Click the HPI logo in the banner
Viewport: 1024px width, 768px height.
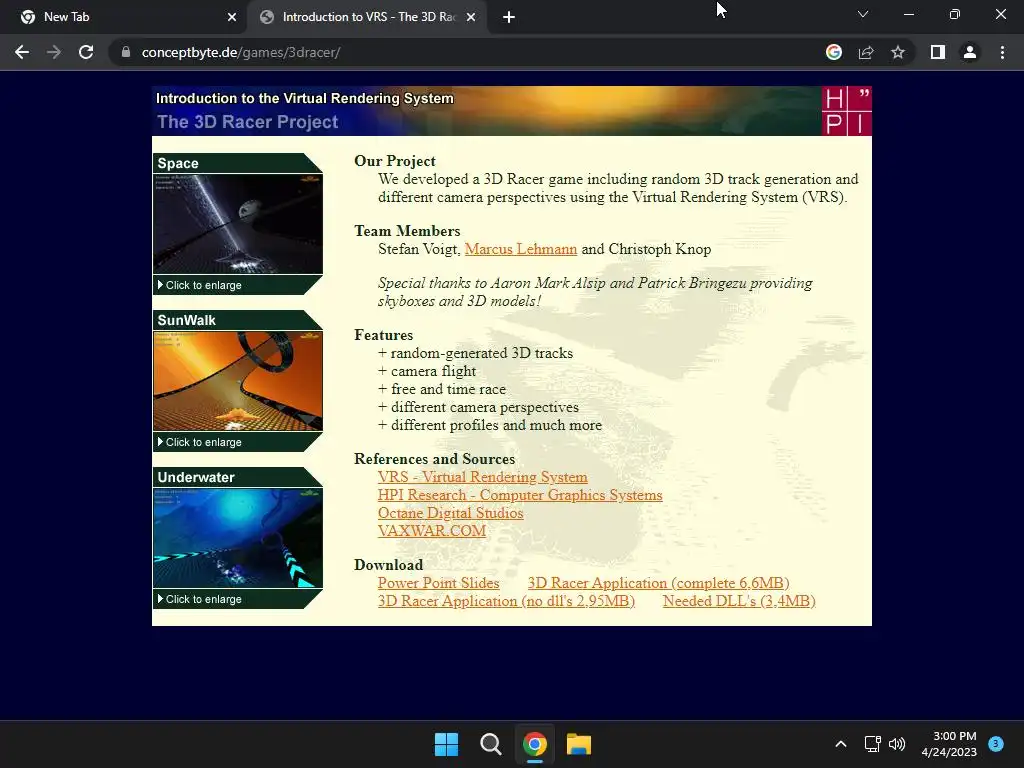(846, 111)
